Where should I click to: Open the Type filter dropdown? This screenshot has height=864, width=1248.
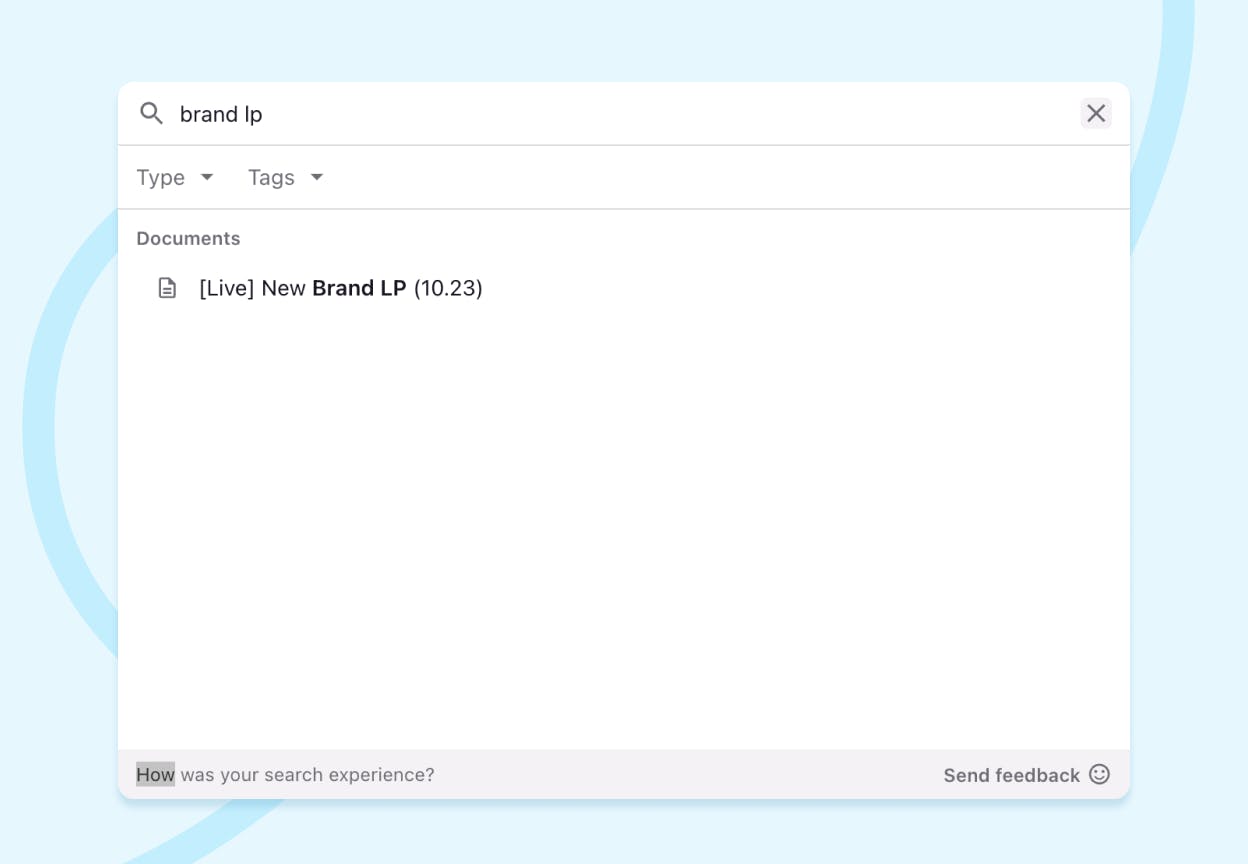tap(175, 177)
